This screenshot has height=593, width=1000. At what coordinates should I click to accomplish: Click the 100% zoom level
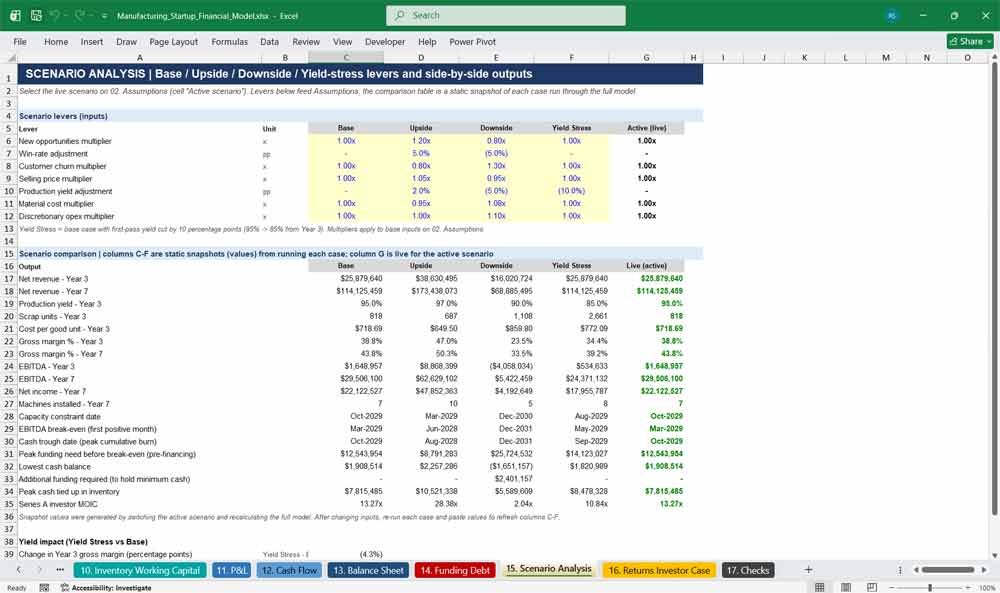click(x=987, y=587)
